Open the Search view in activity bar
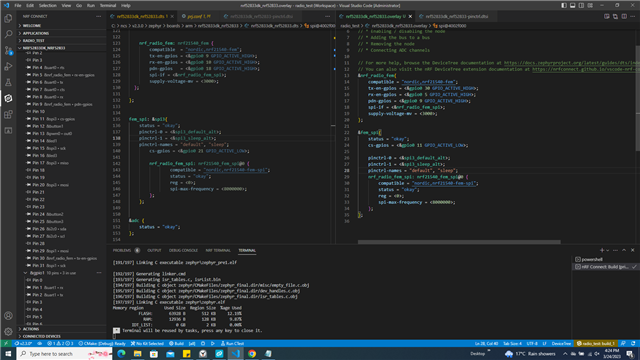Viewport: 640px width, 360px height. point(8,34)
